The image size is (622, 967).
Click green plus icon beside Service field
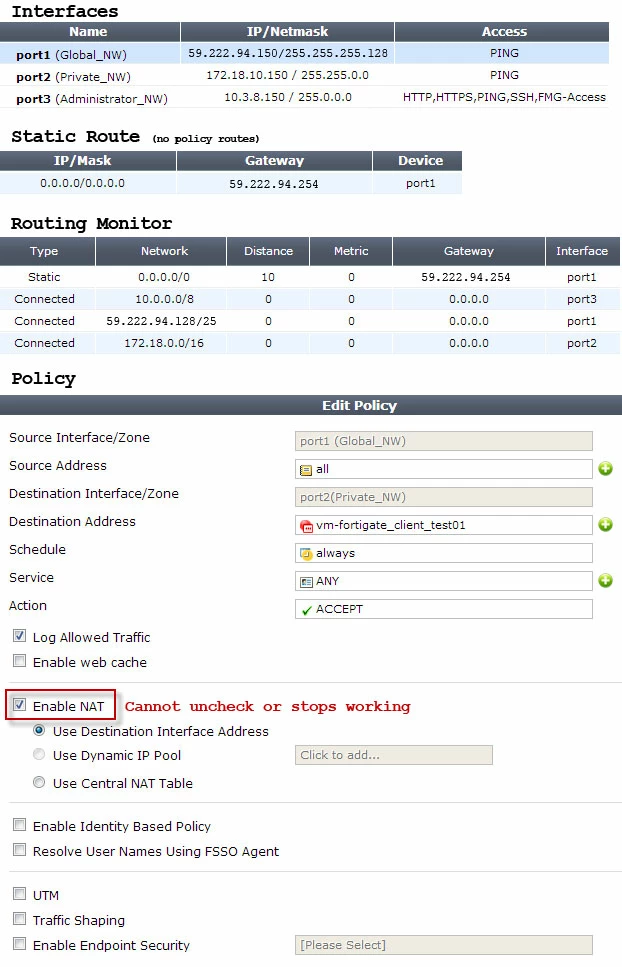(605, 580)
